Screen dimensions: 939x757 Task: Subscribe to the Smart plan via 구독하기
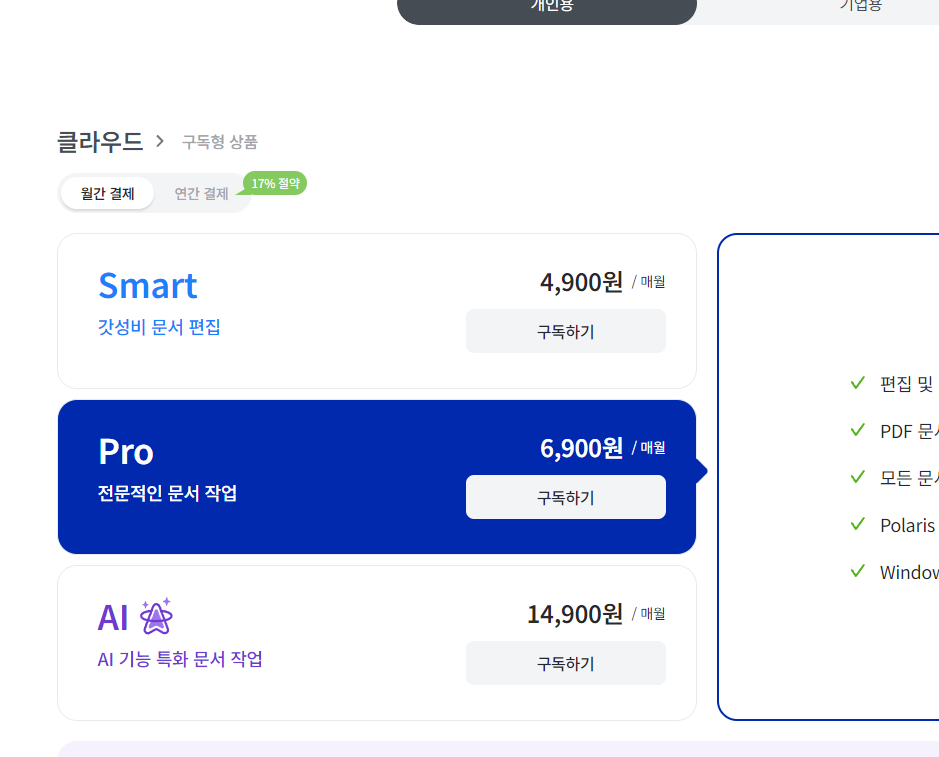click(566, 330)
